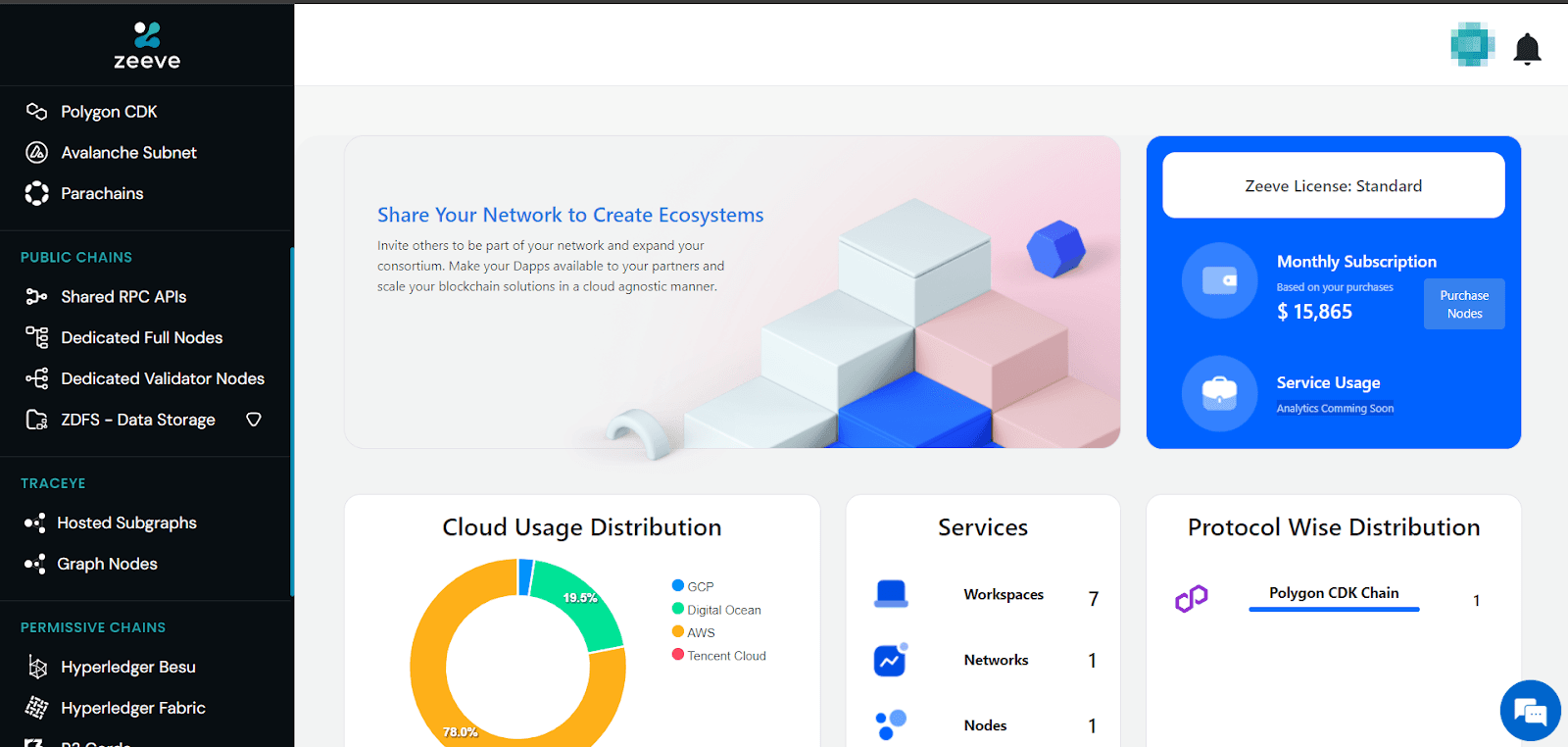
Task: Toggle GCP blue legend swatch
Action: pos(677,585)
